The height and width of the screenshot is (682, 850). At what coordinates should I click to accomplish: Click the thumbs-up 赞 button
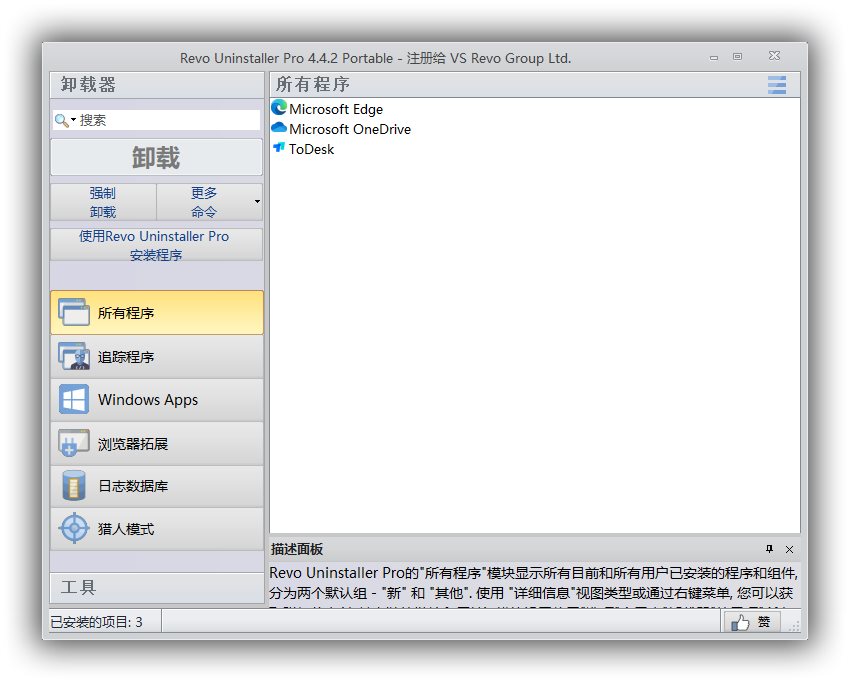click(x=752, y=622)
